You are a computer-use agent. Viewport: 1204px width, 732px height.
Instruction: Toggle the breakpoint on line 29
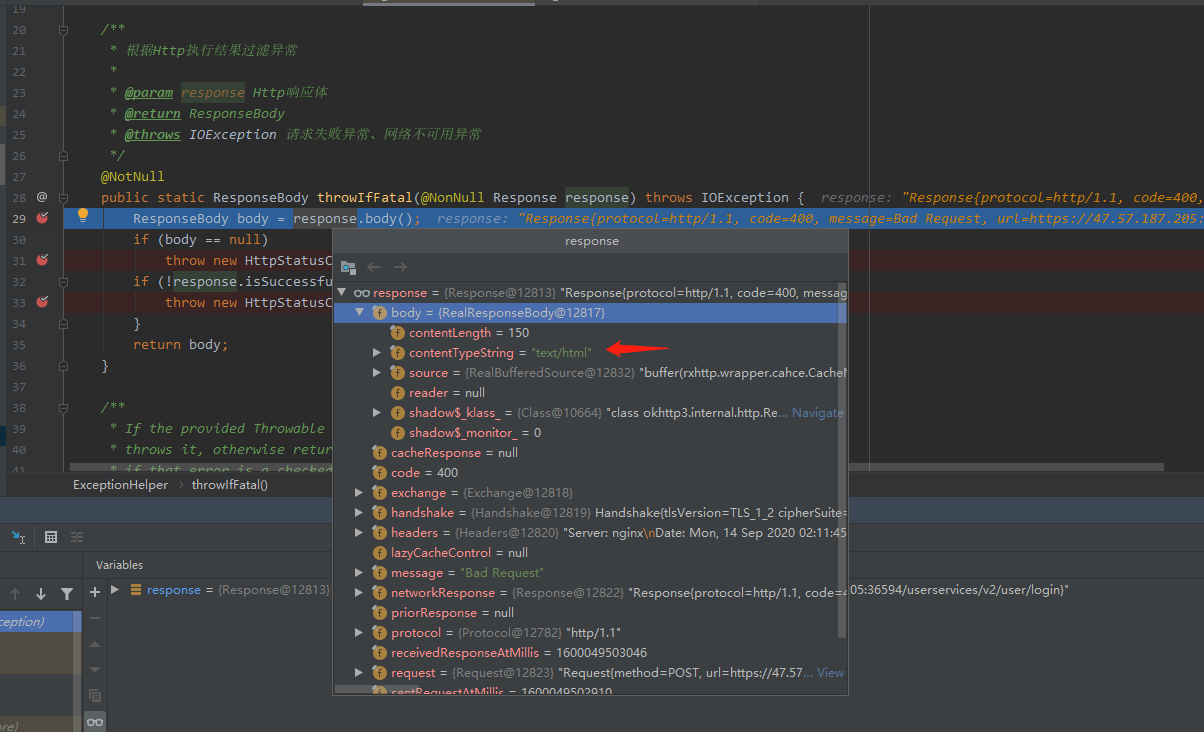[x=42, y=218]
